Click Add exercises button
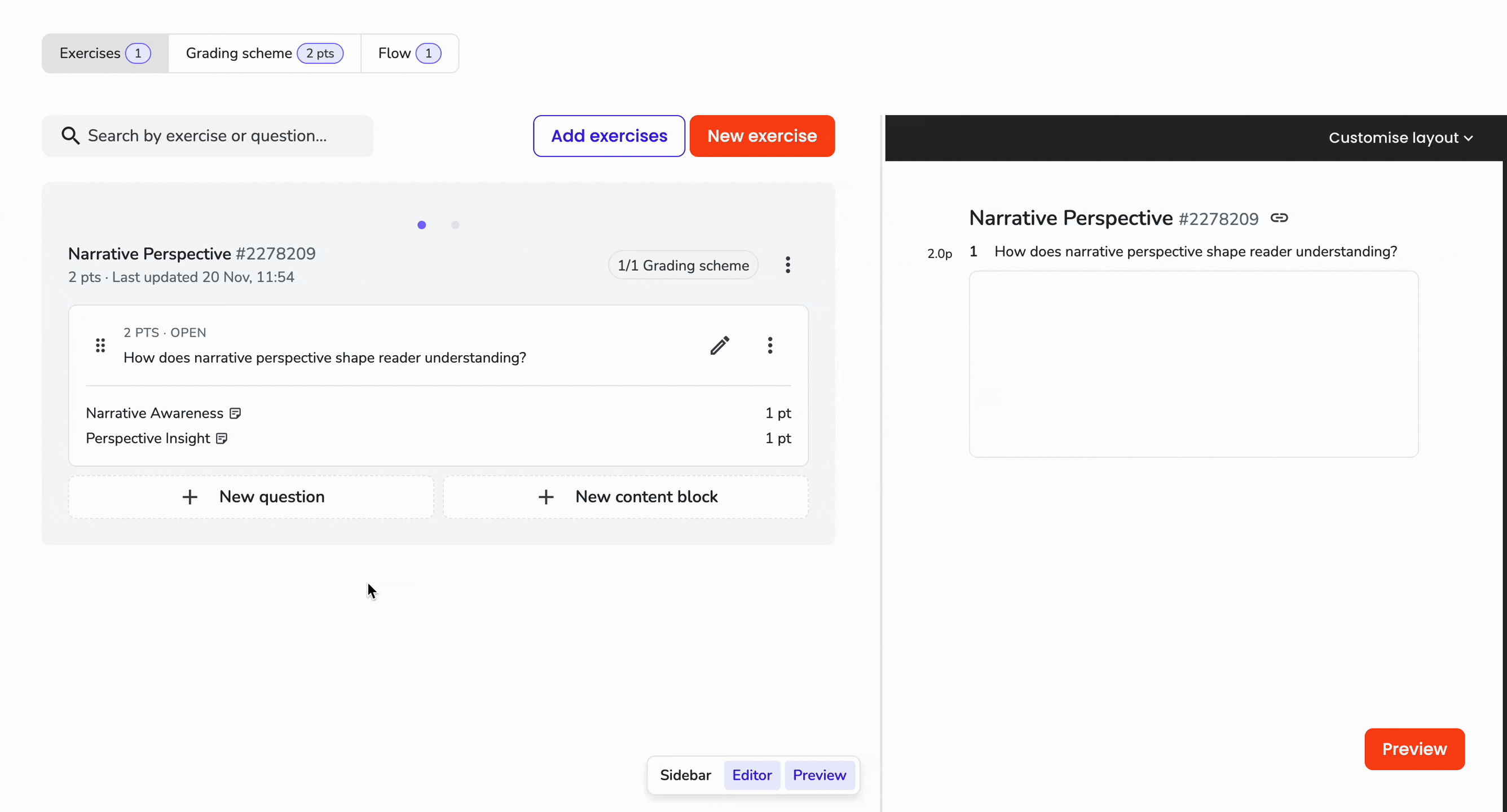Screen dimensions: 1507x812 (x=609, y=136)
